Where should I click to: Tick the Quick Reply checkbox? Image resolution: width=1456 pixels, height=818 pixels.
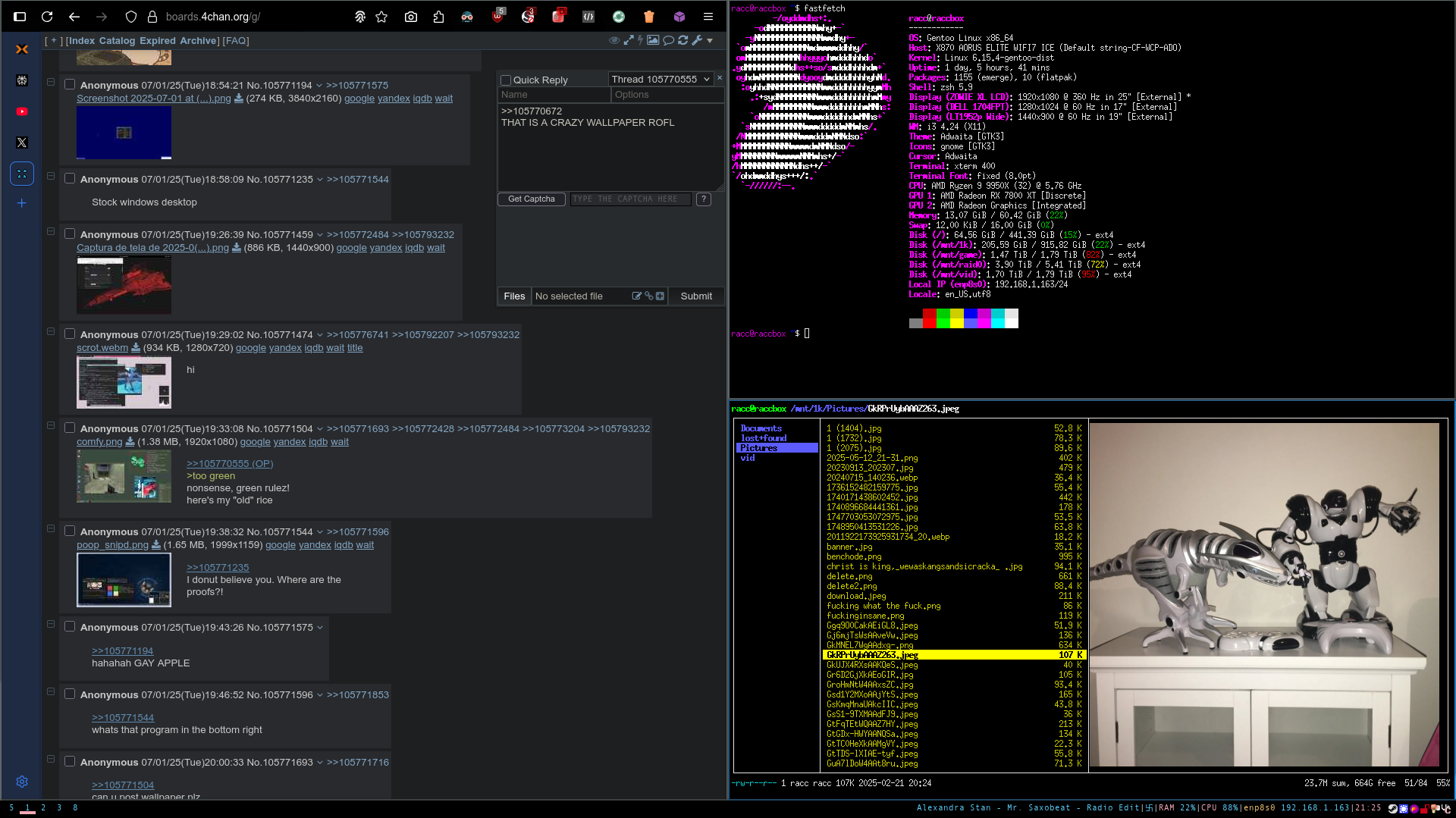pos(506,80)
